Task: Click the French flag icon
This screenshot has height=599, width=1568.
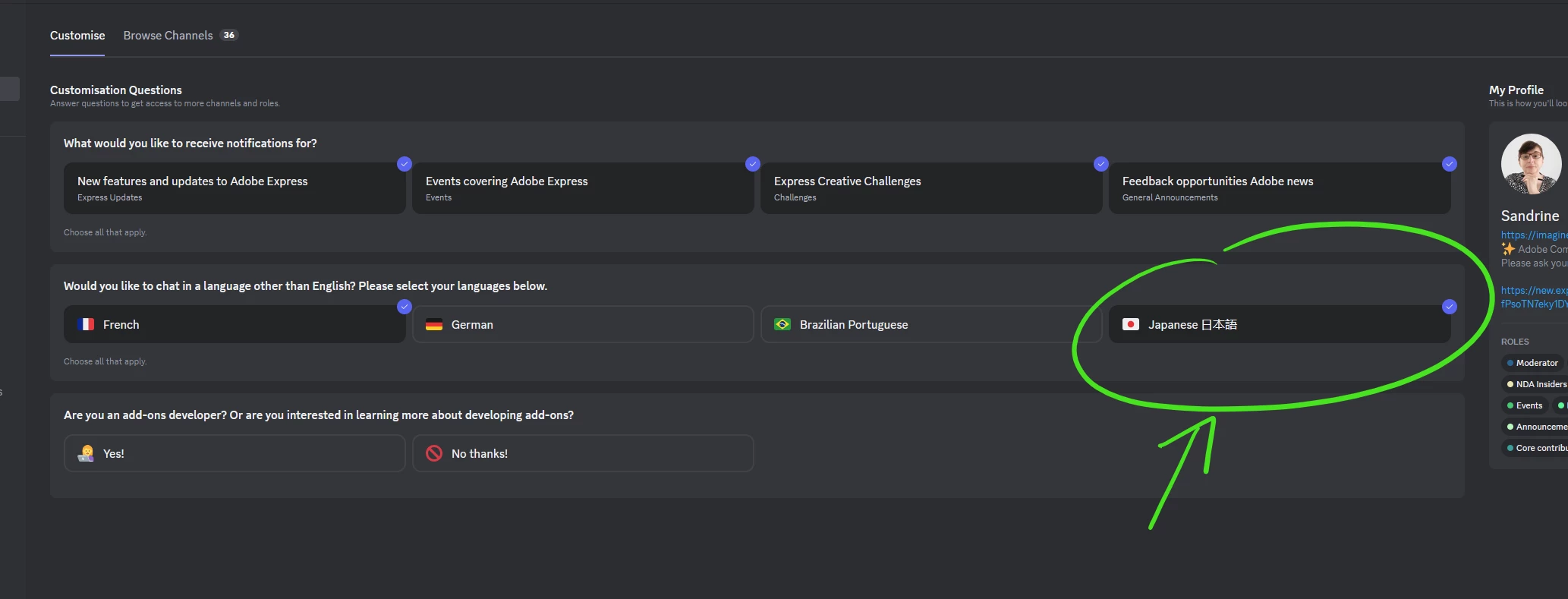Action: pyautogui.click(x=86, y=324)
